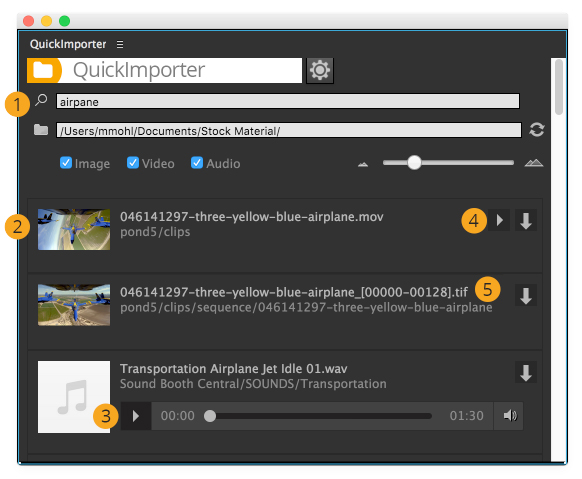Viewport: 582px width, 479px height.
Task: Minimize the window with the yellow button
Action: [46, 21]
